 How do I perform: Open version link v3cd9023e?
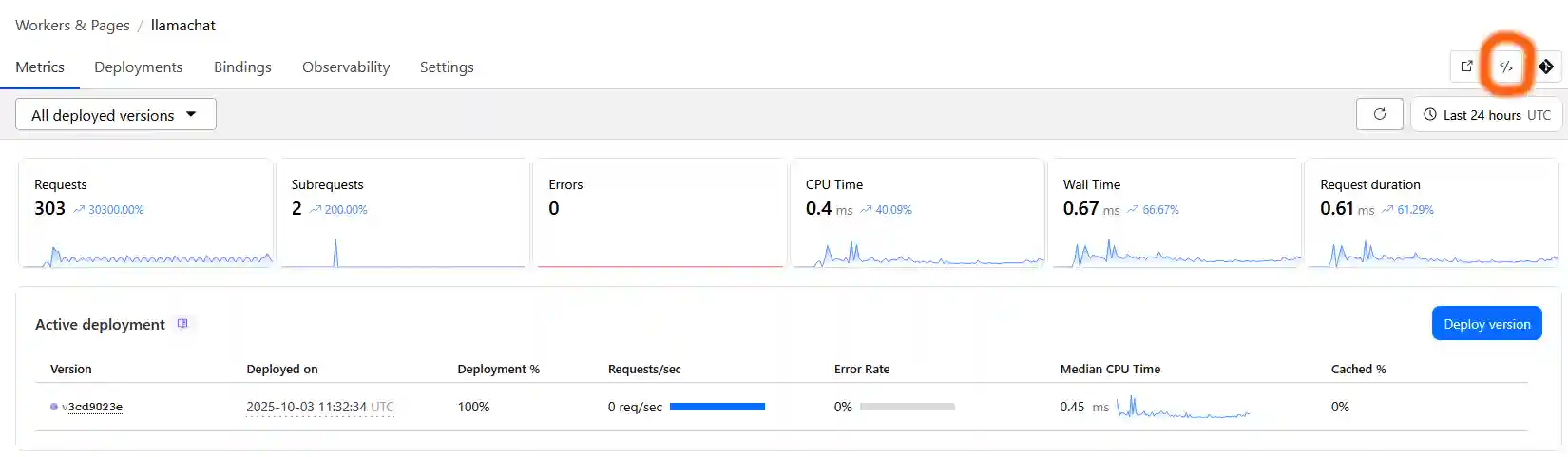point(92,407)
